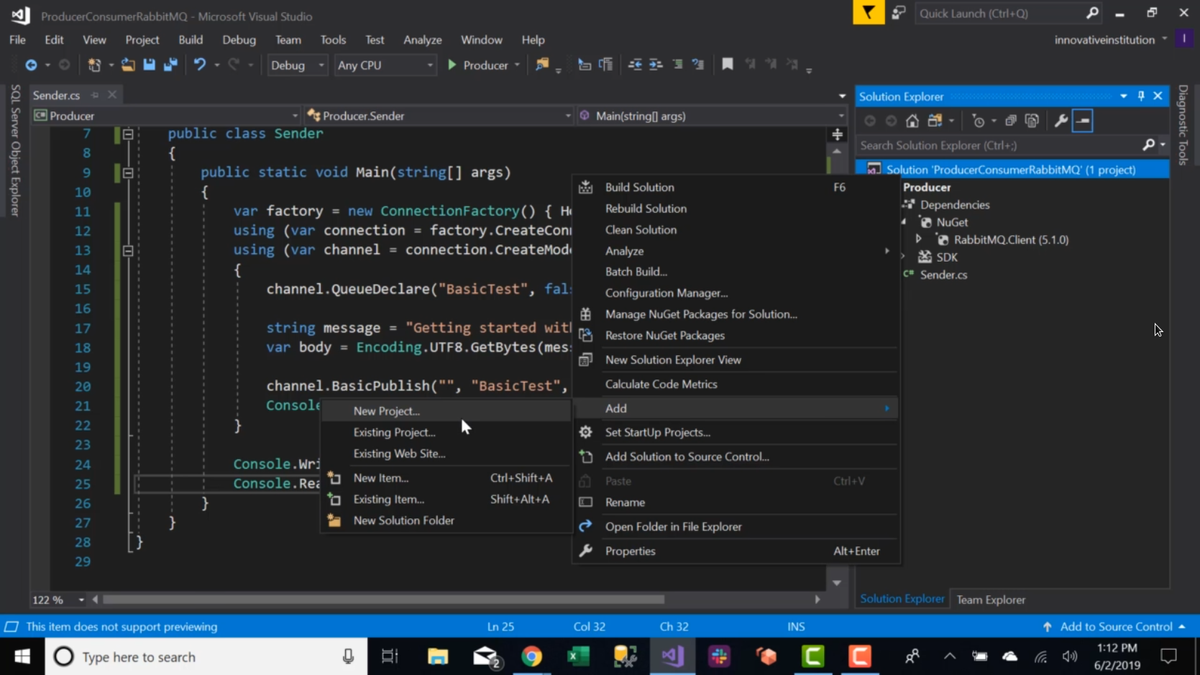This screenshot has height=675, width=1200.
Task: Open Visual Studio from the Windows taskbar
Action: click(x=672, y=657)
